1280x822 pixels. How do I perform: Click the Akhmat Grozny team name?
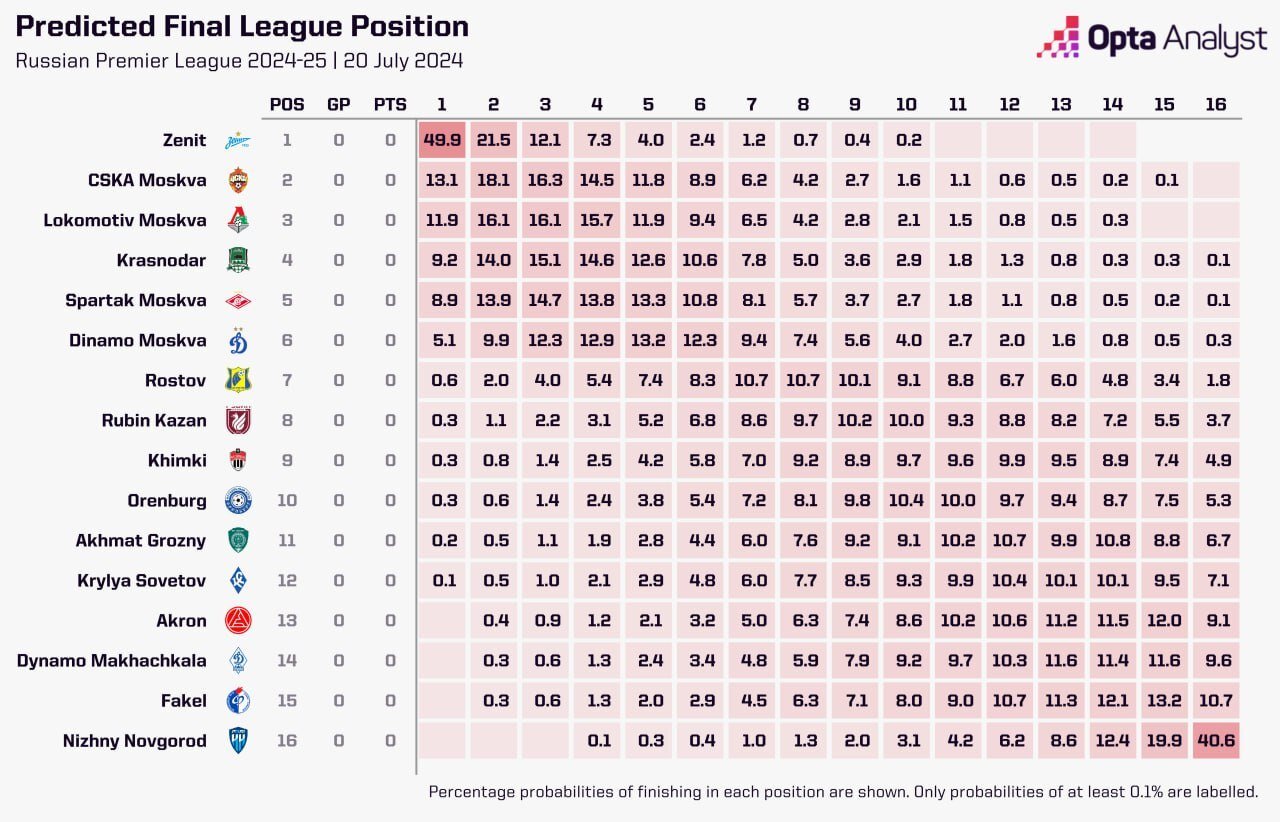(x=140, y=541)
